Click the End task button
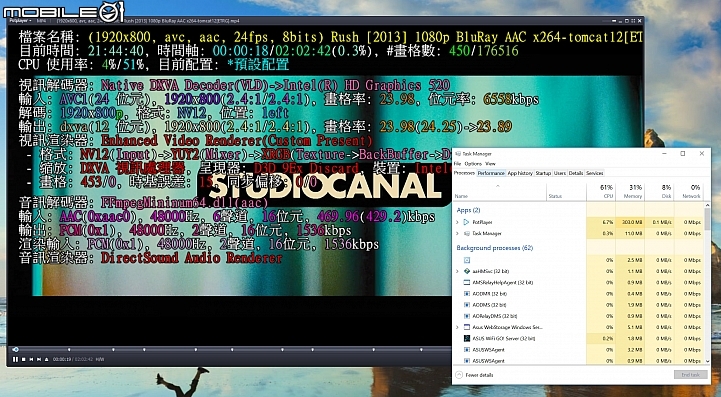 click(691, 375)
